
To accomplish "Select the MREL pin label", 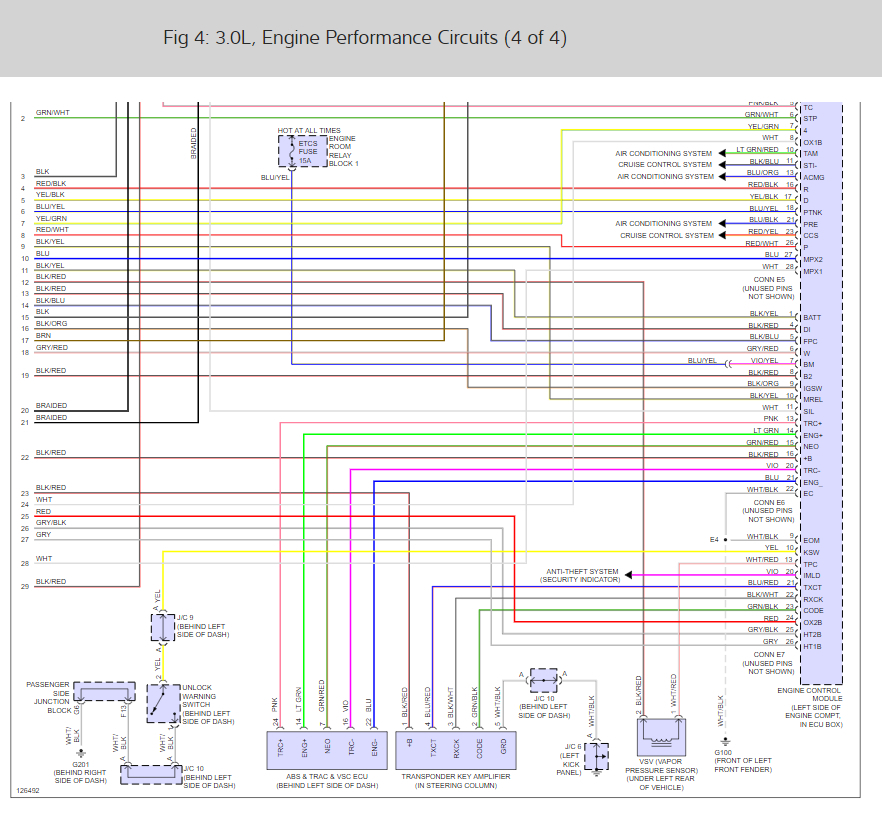I will [813, 400].
